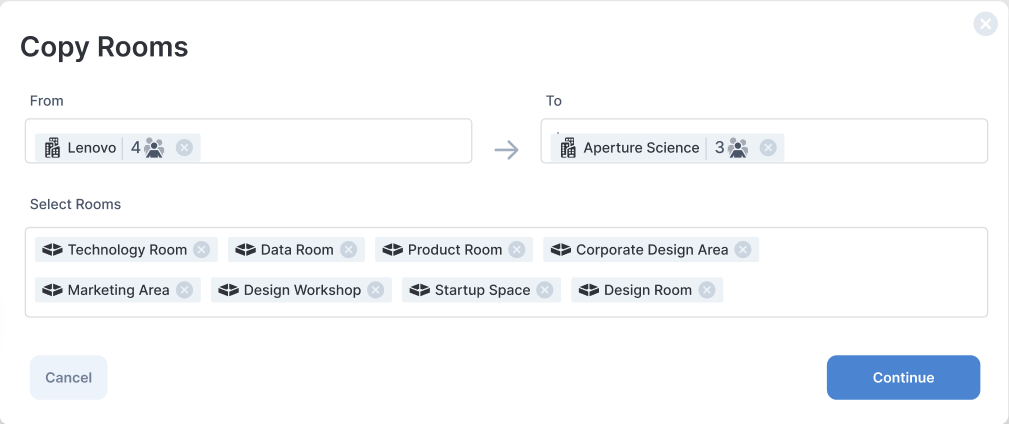Close the Copy Rooms dialog

click(x=985, y=24)
